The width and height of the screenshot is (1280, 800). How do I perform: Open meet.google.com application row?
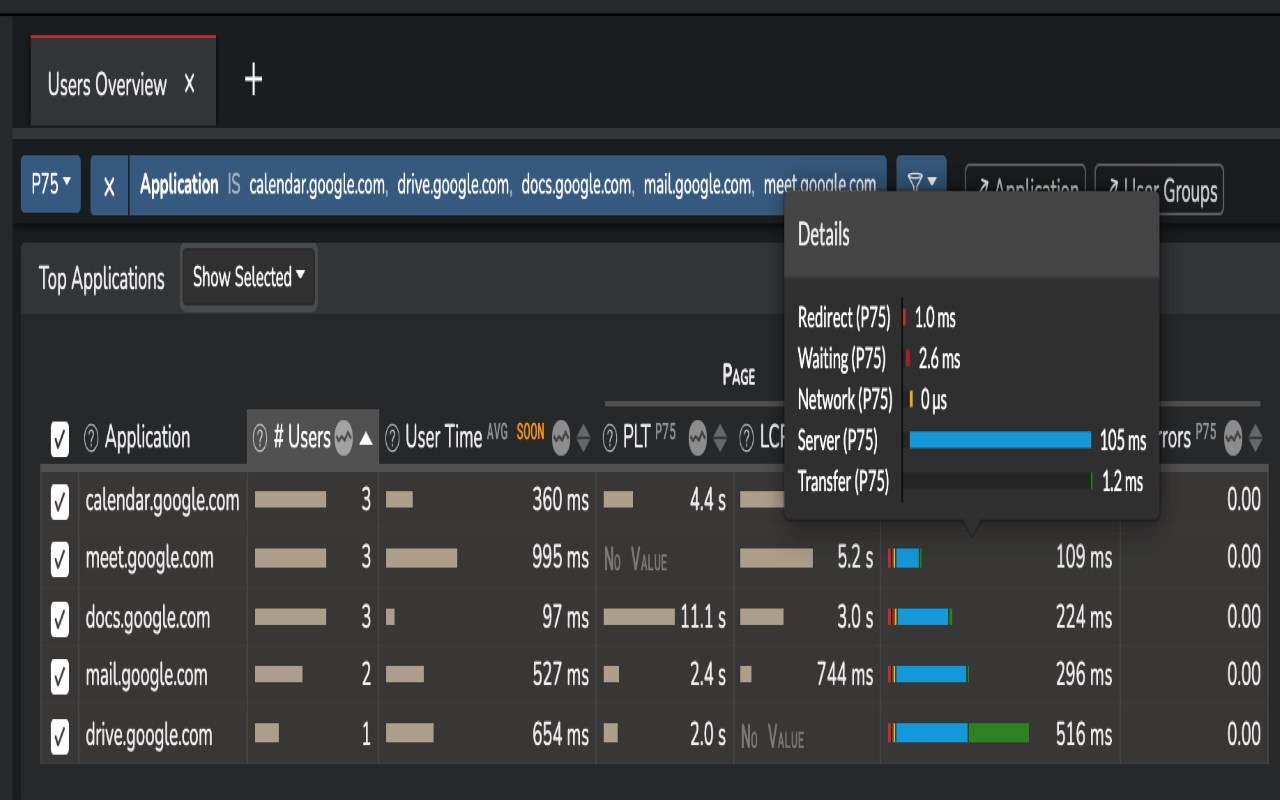pos(149,558)
